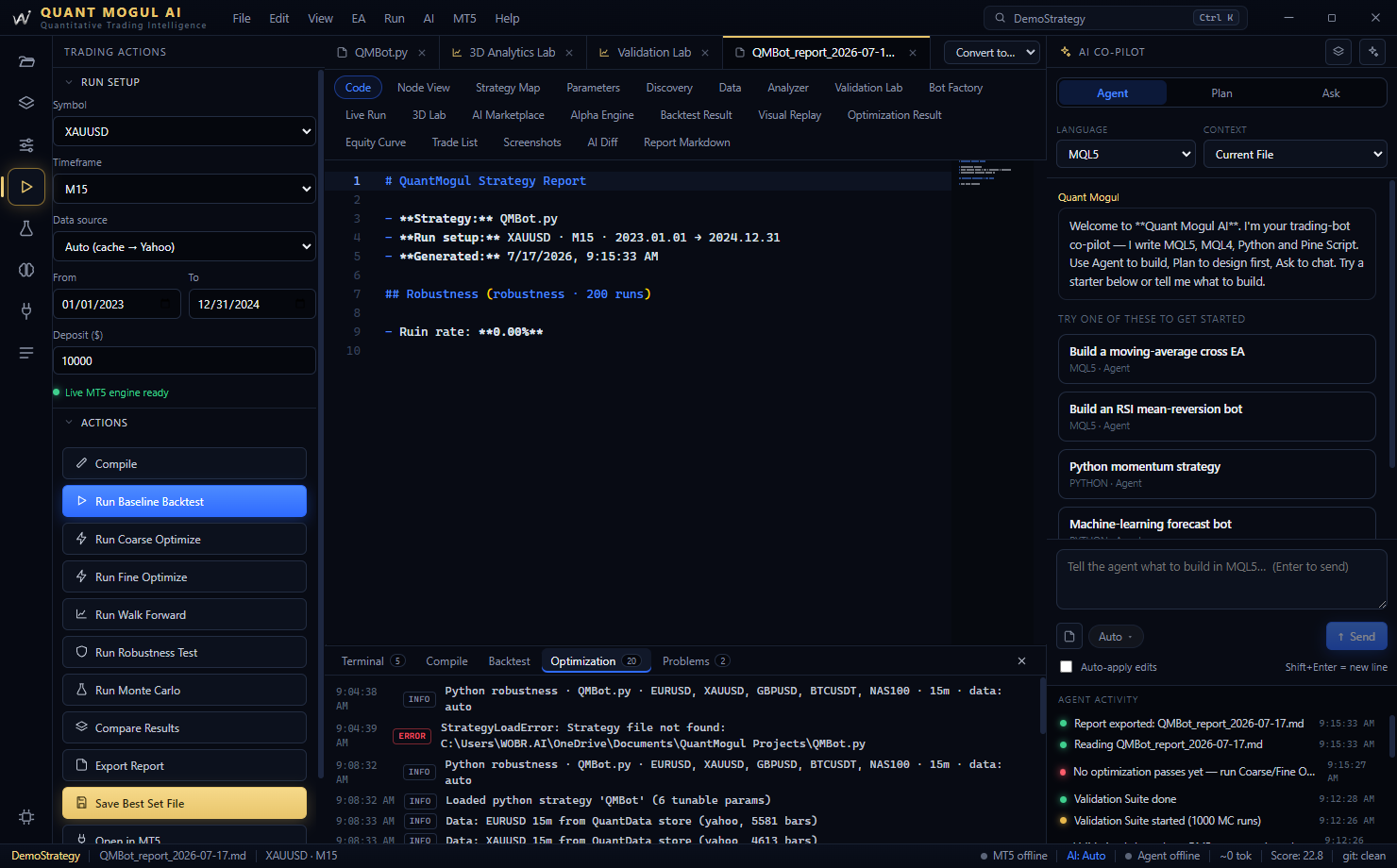Select the play Trading Actions sidebar icon

pyautogui.click(x=26, y=187)
